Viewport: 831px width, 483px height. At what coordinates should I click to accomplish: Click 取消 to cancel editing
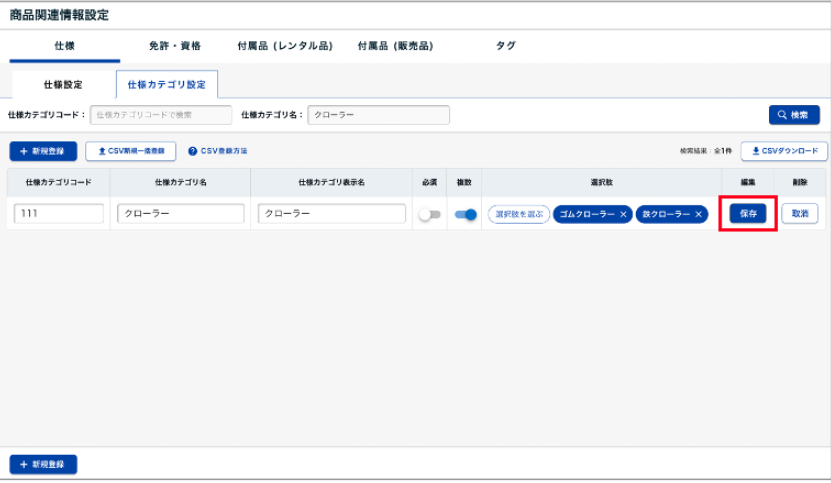point(799,214)
